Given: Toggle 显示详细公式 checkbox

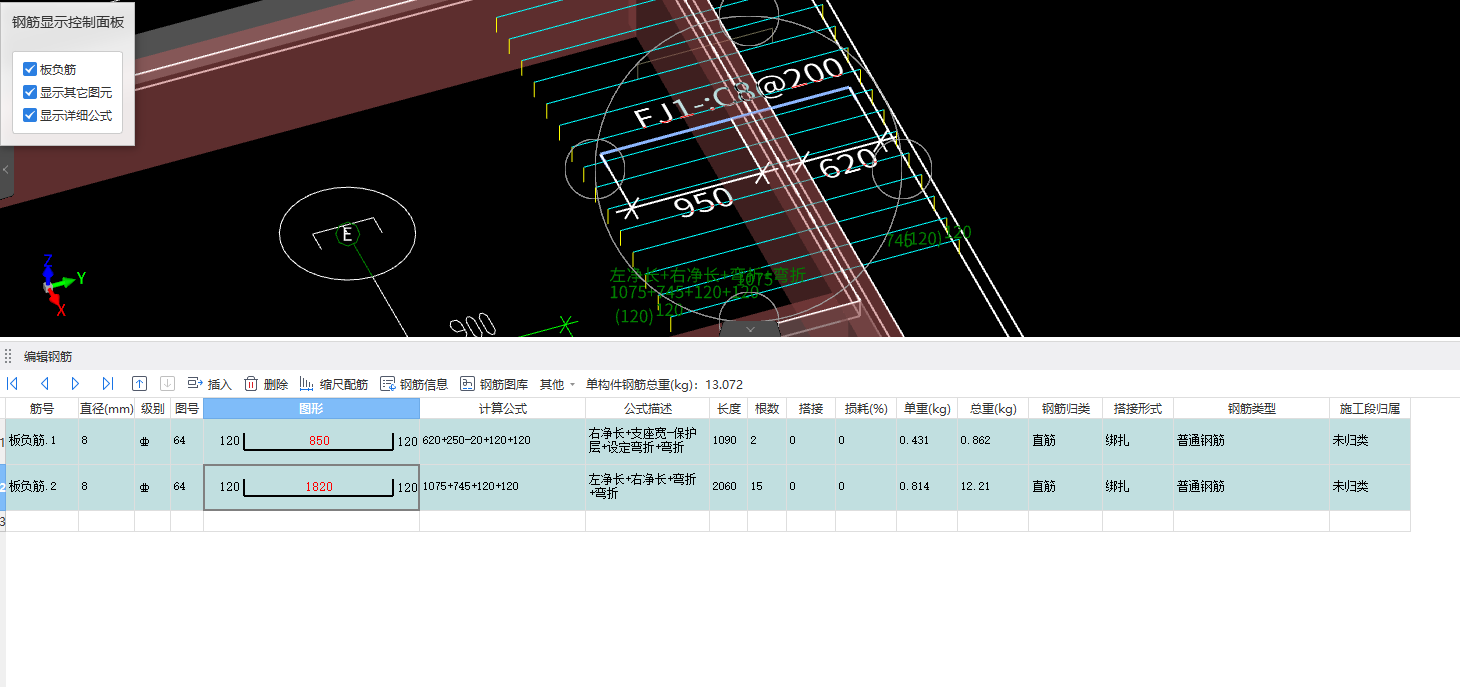Looking at the screenshot, I should point(30,115).
